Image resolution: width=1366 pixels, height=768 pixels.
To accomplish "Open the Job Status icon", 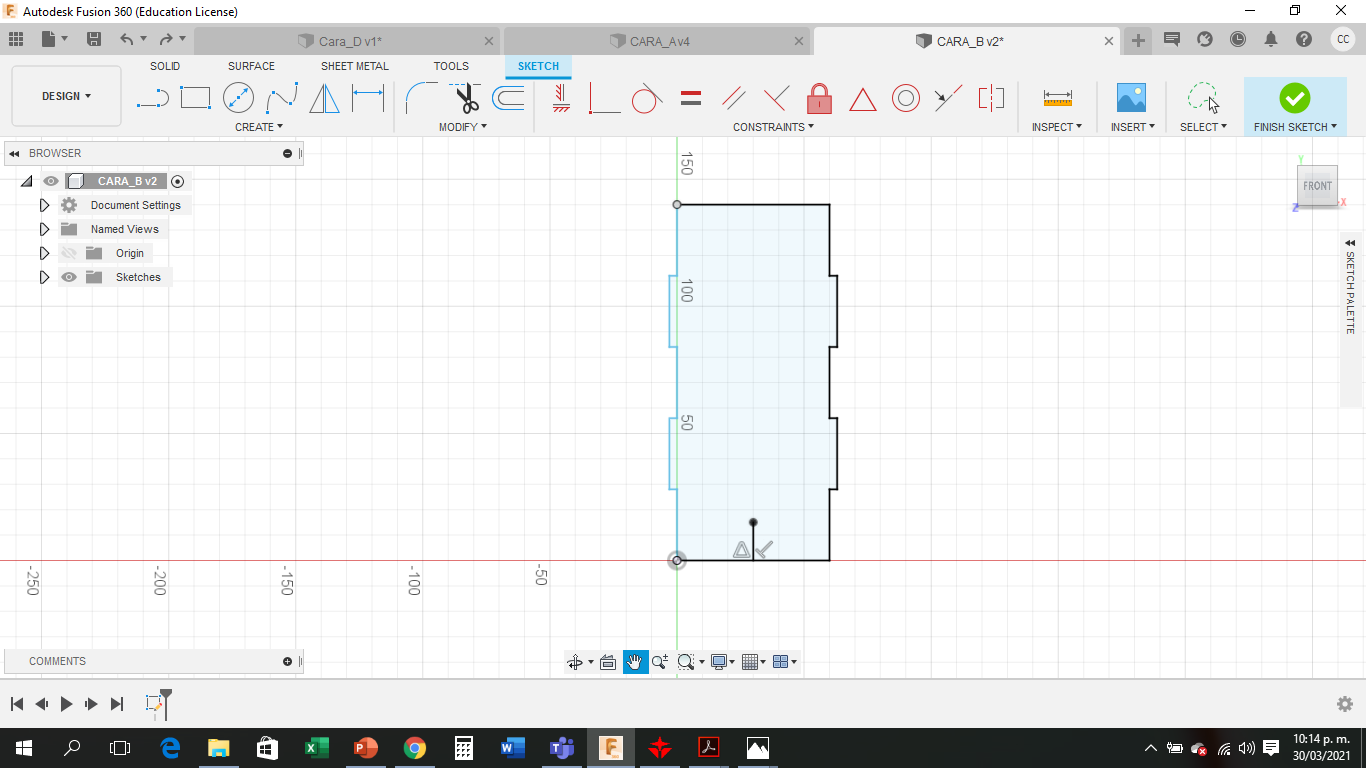I will [1238, 40].
